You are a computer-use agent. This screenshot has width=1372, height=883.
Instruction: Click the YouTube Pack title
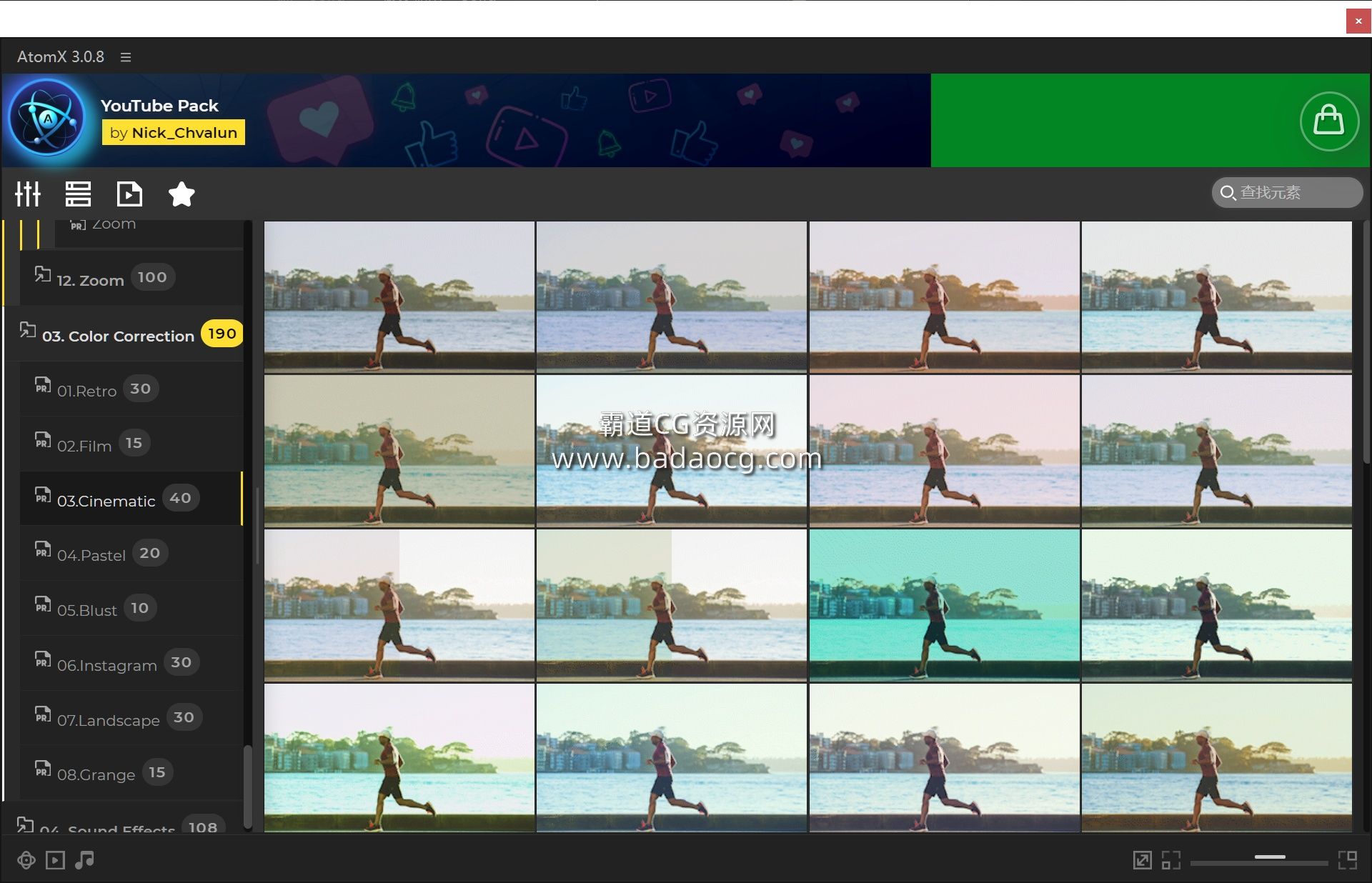(159, 106)
